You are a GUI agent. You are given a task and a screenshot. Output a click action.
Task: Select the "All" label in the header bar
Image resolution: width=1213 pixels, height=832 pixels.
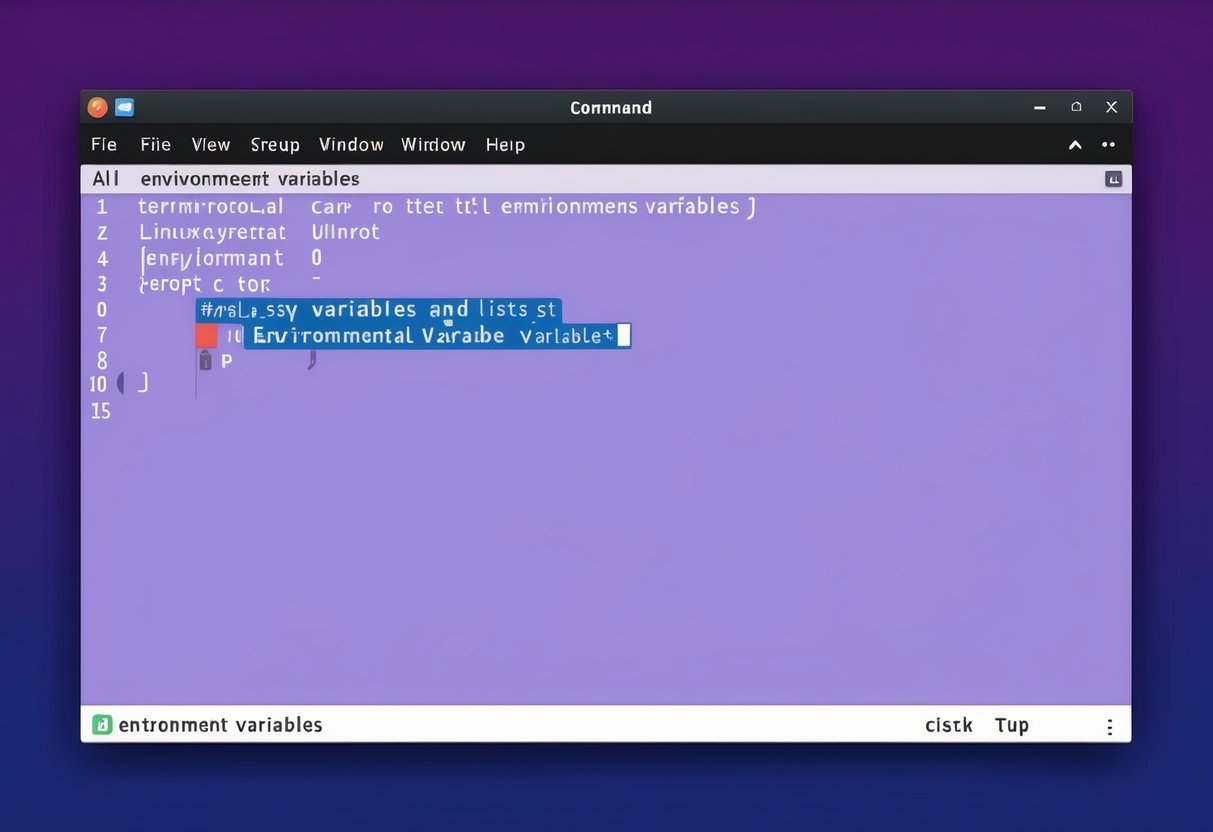tap(105, 179)
